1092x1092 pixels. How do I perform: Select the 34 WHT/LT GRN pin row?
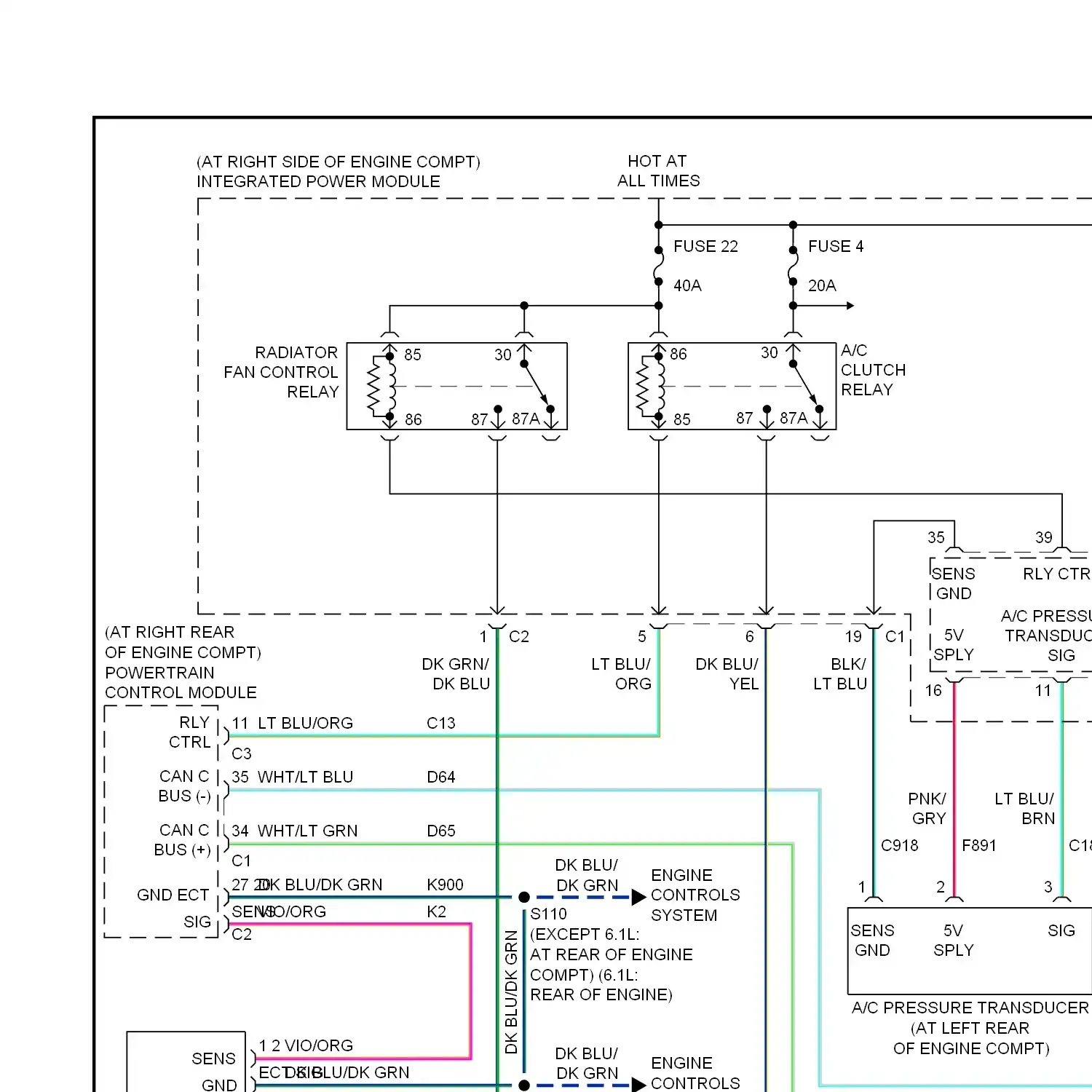295,831
